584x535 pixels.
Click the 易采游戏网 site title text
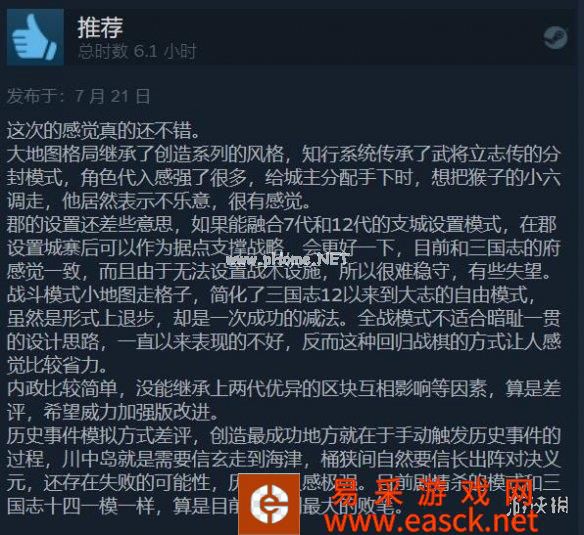point(432,493)
